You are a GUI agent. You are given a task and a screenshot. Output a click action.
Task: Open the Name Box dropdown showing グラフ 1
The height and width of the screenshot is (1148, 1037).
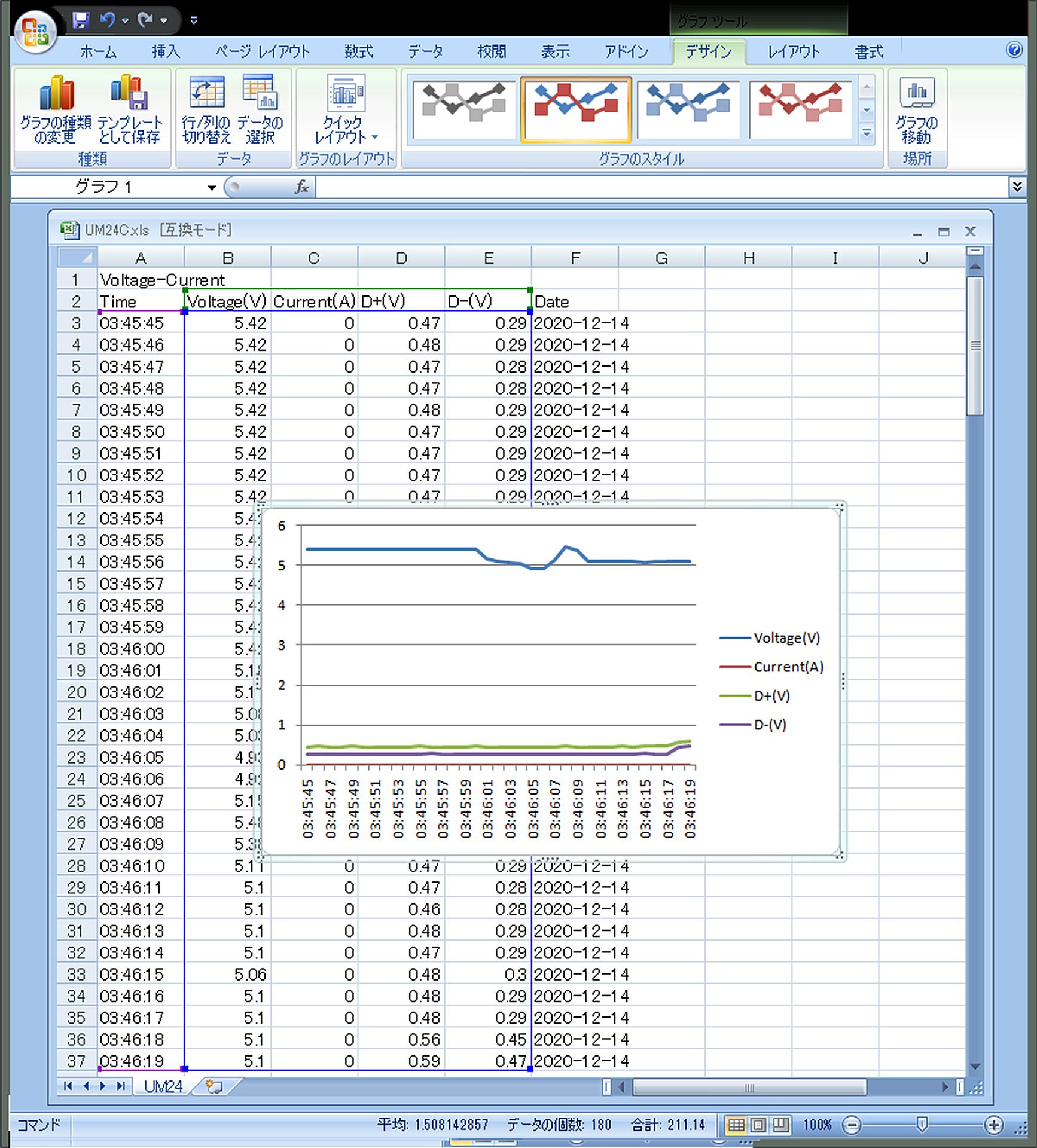pyautogui.click(x=211, y=188)
